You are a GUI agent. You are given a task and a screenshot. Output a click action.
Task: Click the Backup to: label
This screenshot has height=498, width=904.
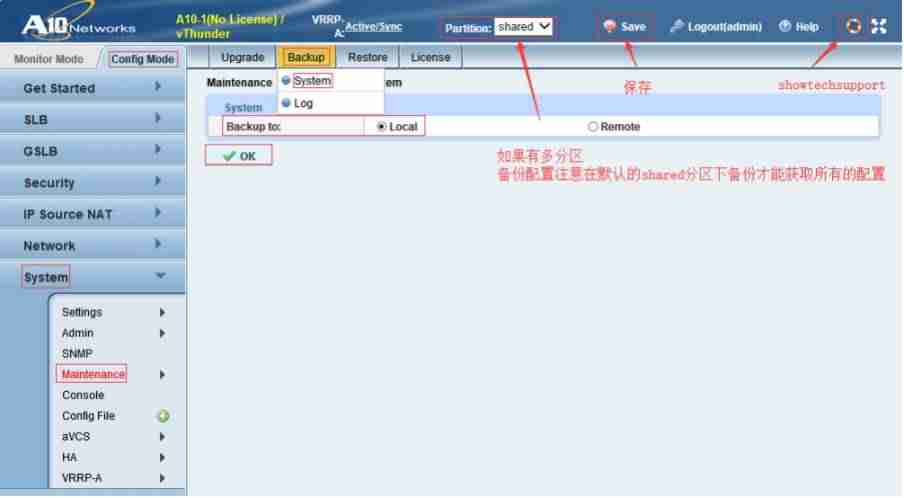click(253, 127)
